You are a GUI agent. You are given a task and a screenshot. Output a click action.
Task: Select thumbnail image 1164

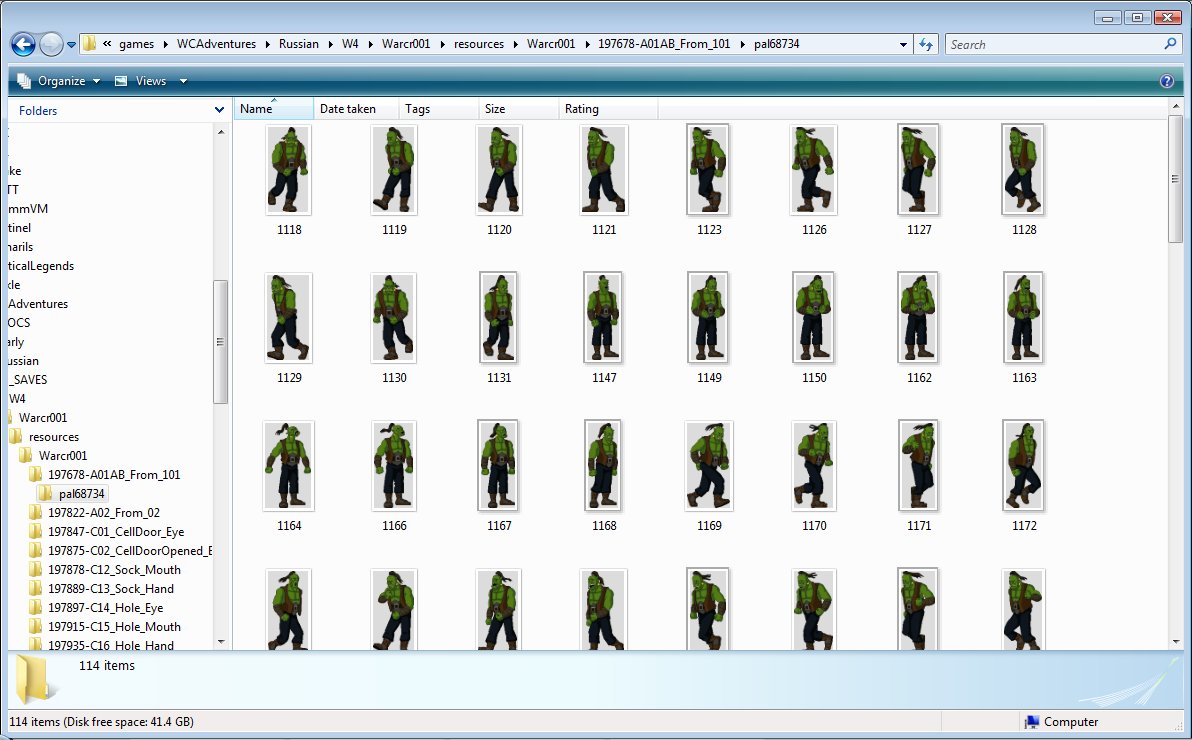coord(289,465)
